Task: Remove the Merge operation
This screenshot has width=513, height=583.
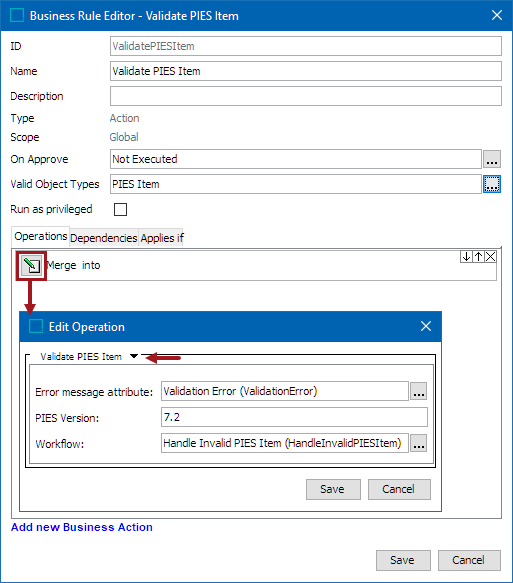Action: click(491, 257)
